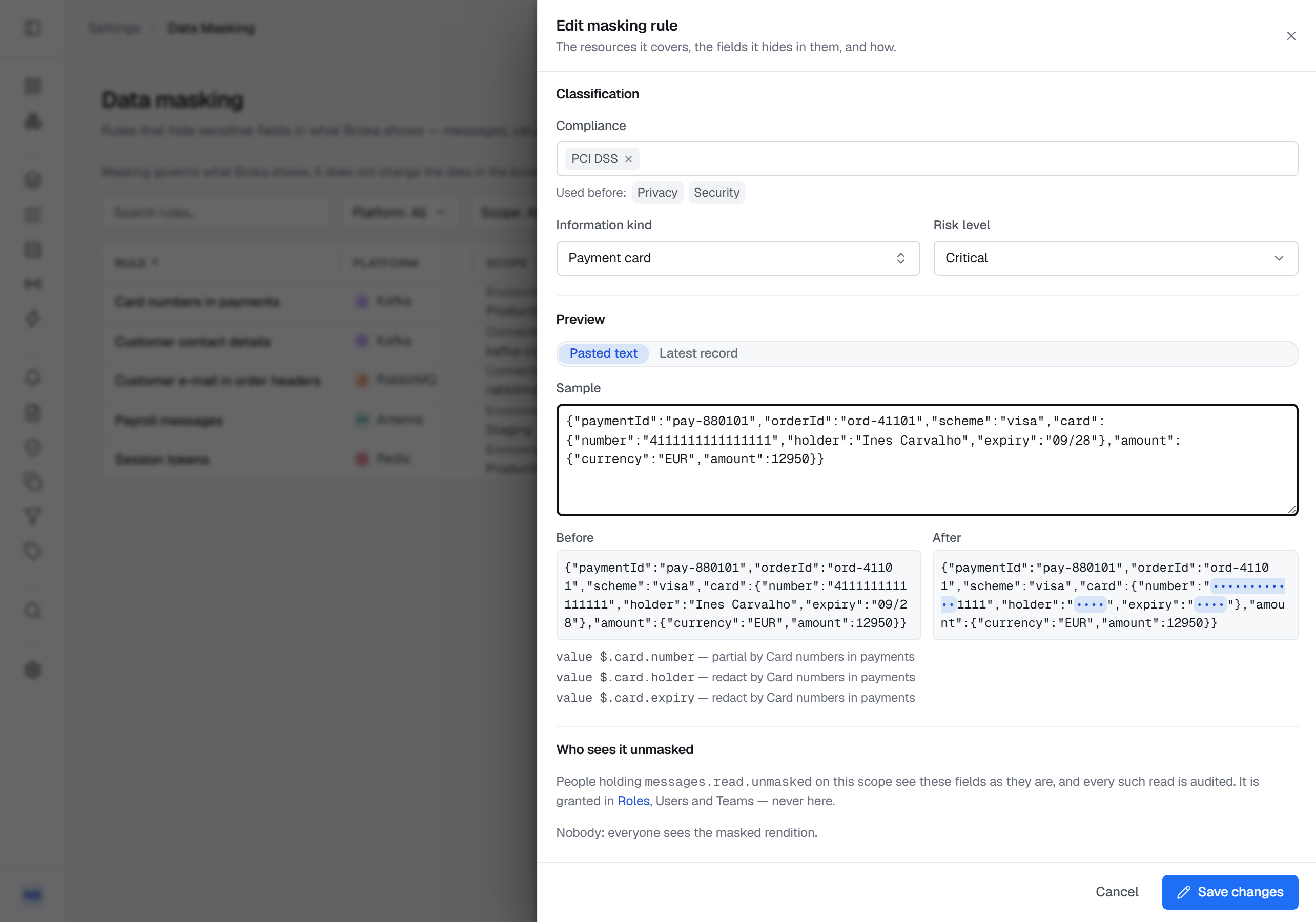Toggle the blurred sidebar collapse icon
Image resolution: width=1316 pixels, height=922 pixels.
pyautogui.click(x=33, y=28)
